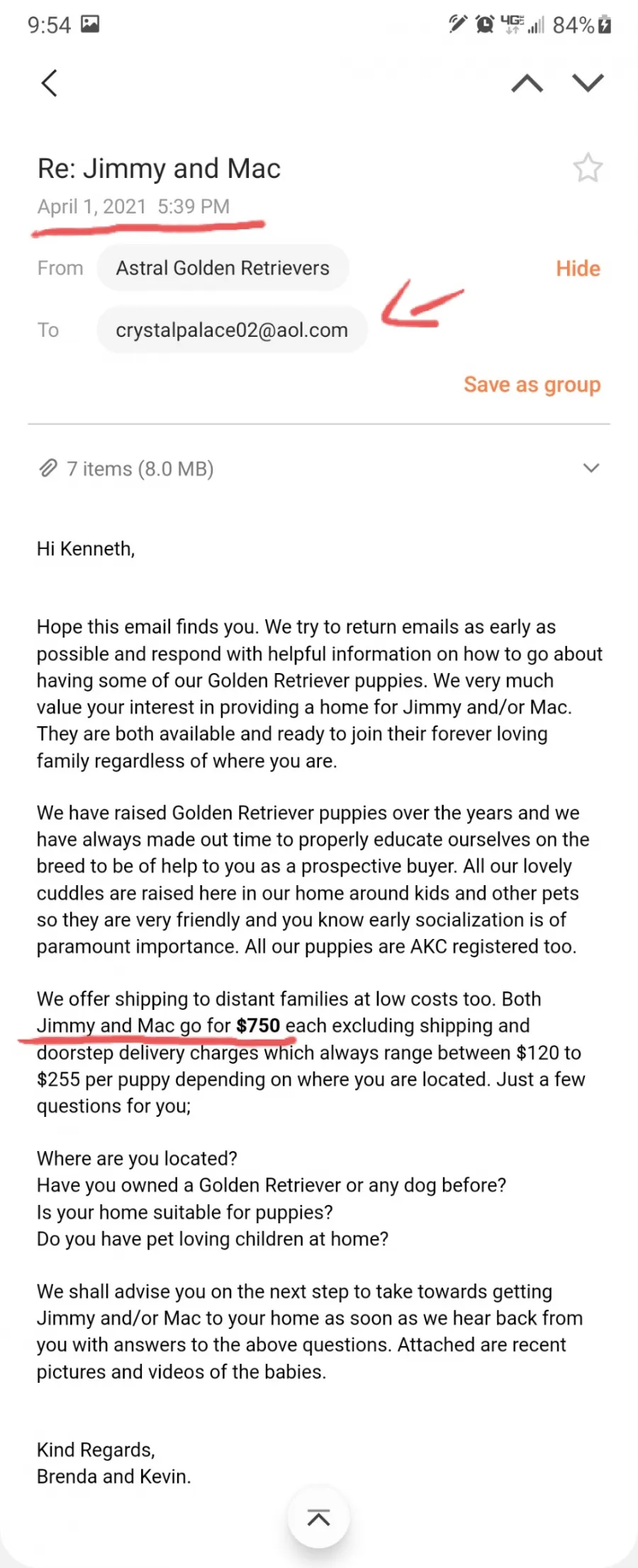
Task: Go to next email with down chevron
Action: (588, 83)
